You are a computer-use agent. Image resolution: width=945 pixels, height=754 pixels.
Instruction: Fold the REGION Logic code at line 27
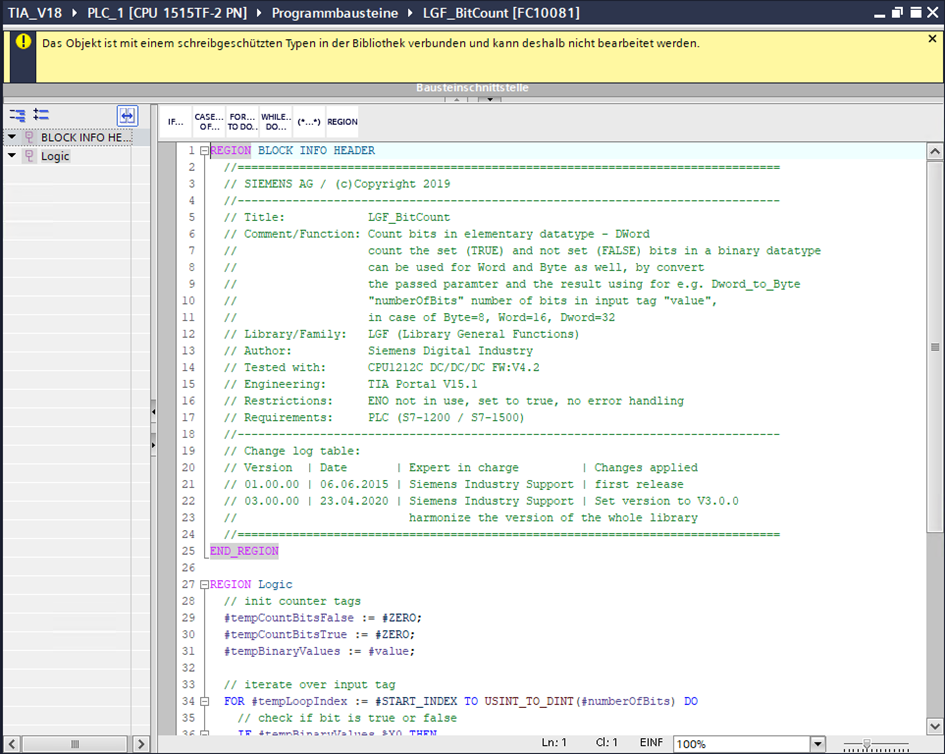click(204, 584)
